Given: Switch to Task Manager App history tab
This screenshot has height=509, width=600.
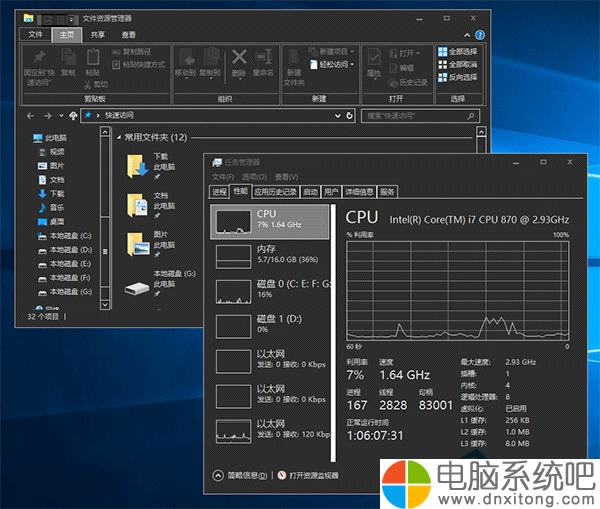Looking at the screenshot, I should click(276, 192).
